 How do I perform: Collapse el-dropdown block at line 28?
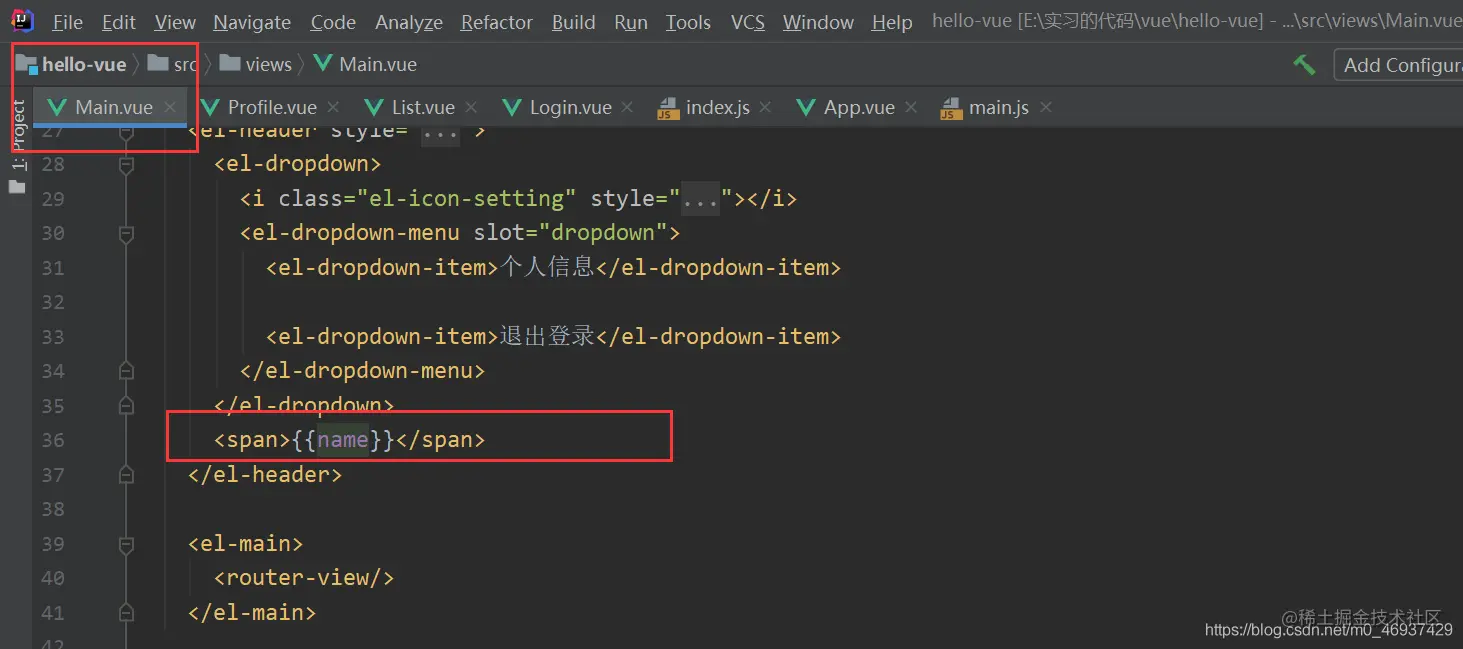126,165
